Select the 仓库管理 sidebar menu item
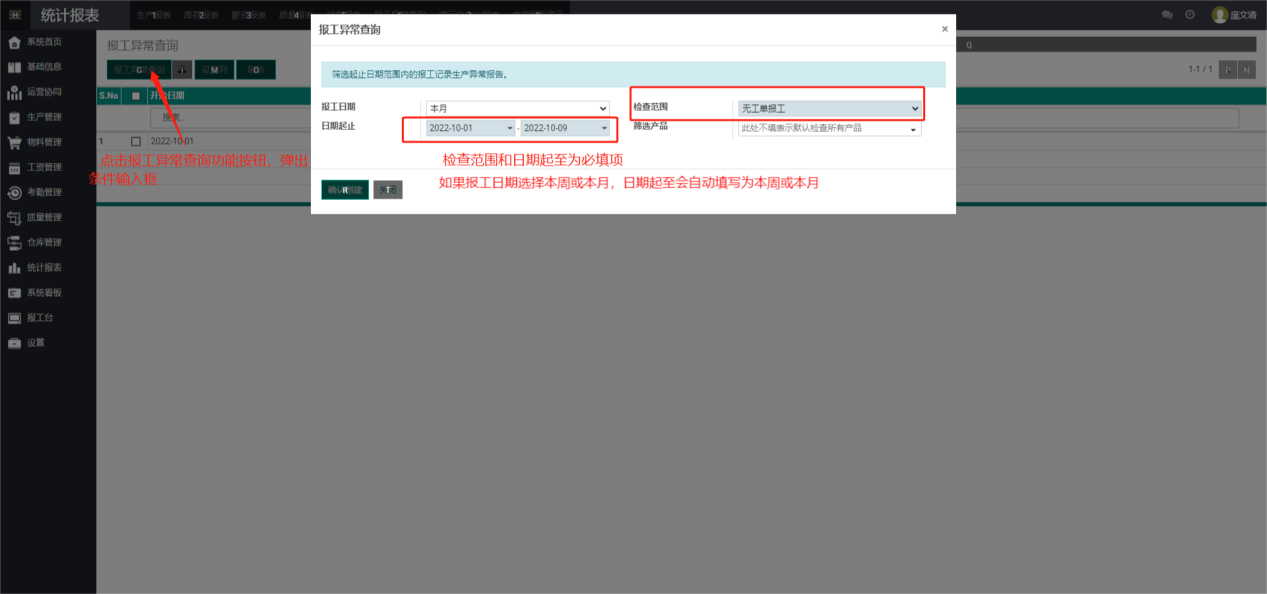This screenshot has width=1267, height=594. click(x=44, y=242)
